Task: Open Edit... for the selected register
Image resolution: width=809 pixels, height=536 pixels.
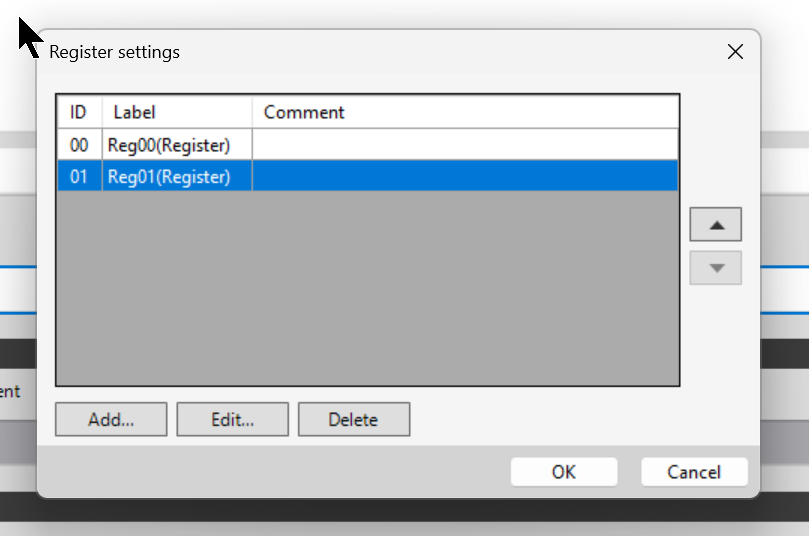Action: click(233, 419)
